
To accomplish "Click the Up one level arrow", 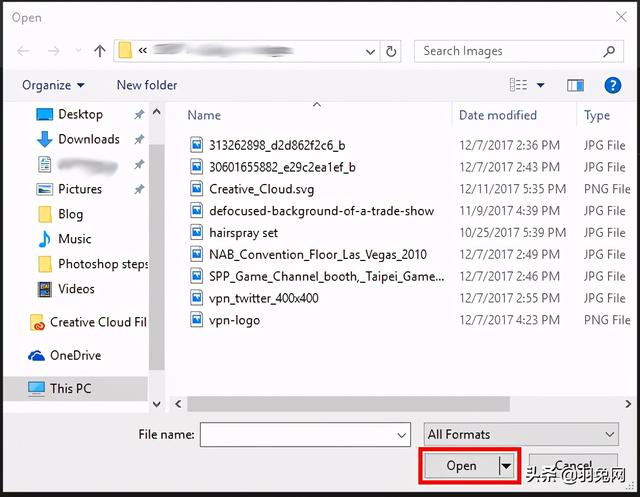I will pos(100,51).
